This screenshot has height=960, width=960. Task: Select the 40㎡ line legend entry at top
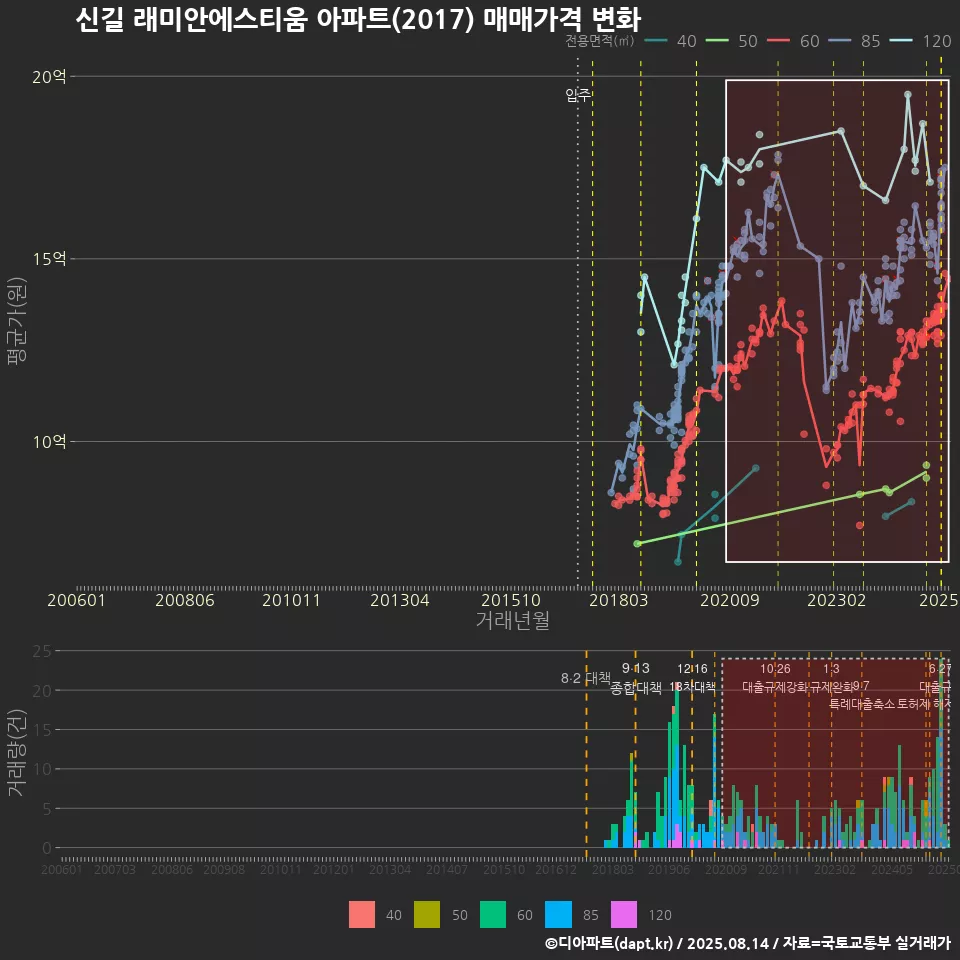coord(670,41)
